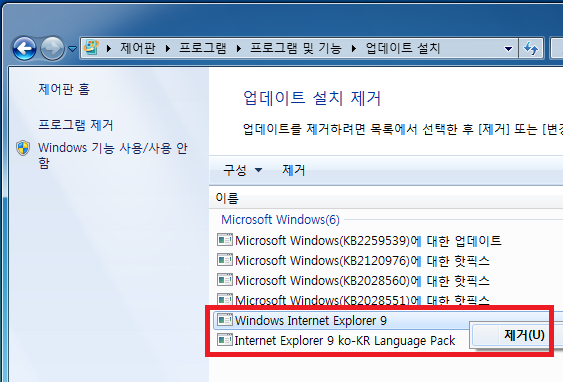
Task: Collapse the Microsoft Windows(6) group header
Action: (x=280, y=219)
